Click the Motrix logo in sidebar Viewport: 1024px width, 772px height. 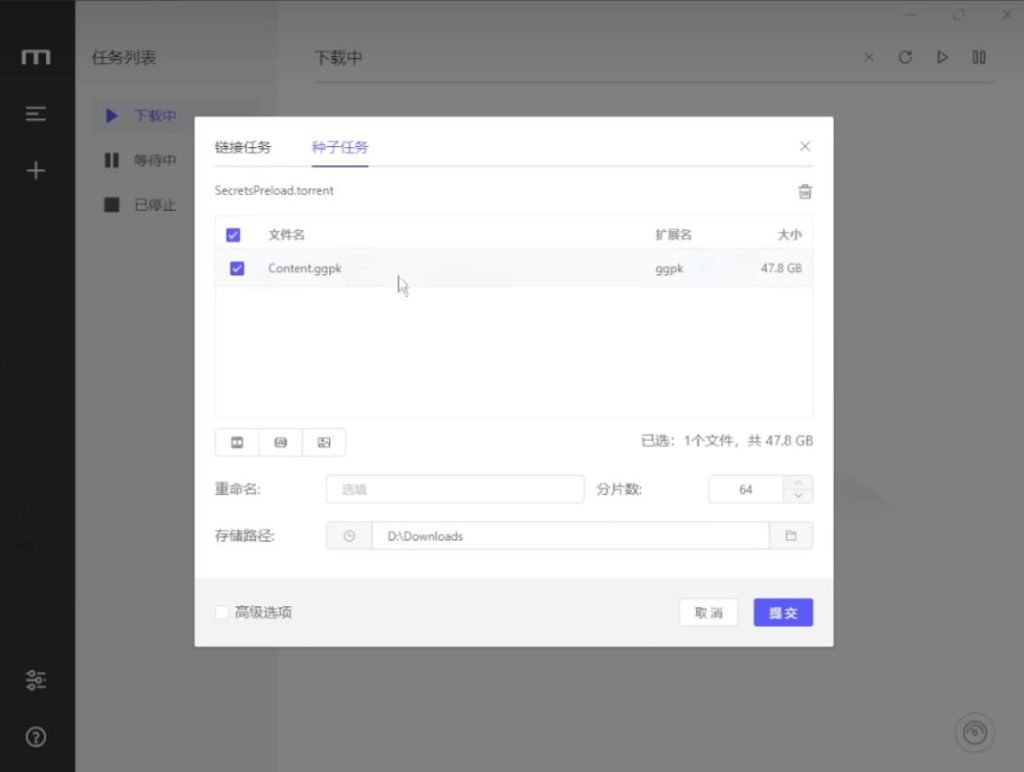(36, 57)
